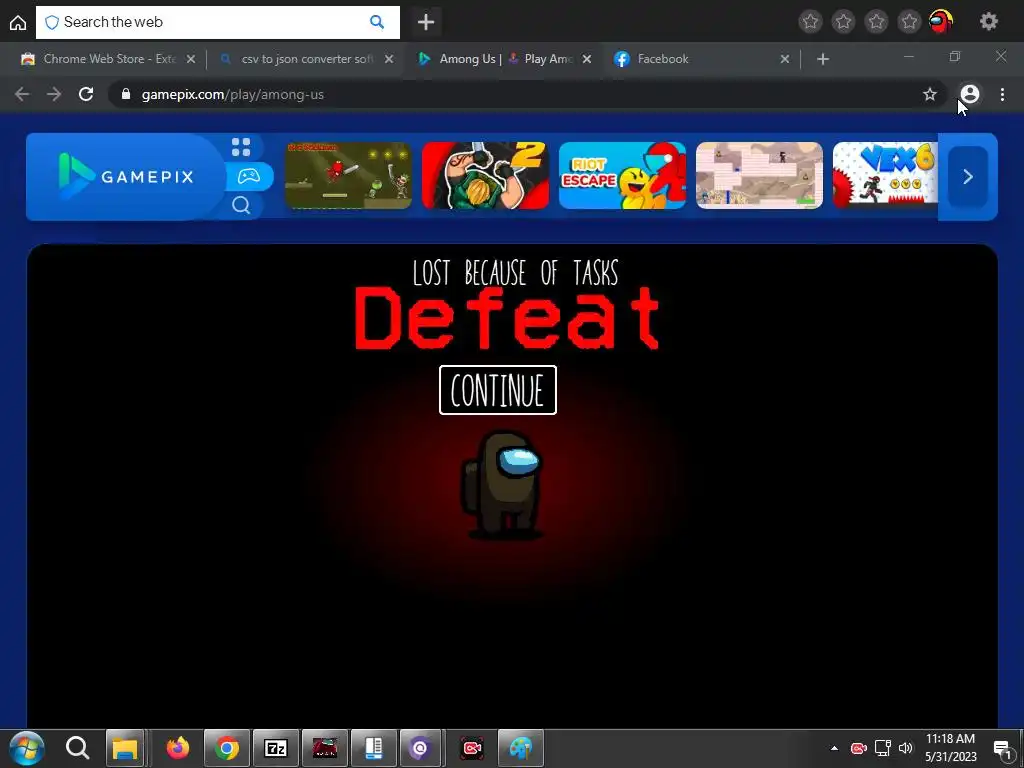Image resolution: width=1024 pixels, height=768 pixels.
Task: Open the Paint palette app in taskbar
Action: pos(520,748)
